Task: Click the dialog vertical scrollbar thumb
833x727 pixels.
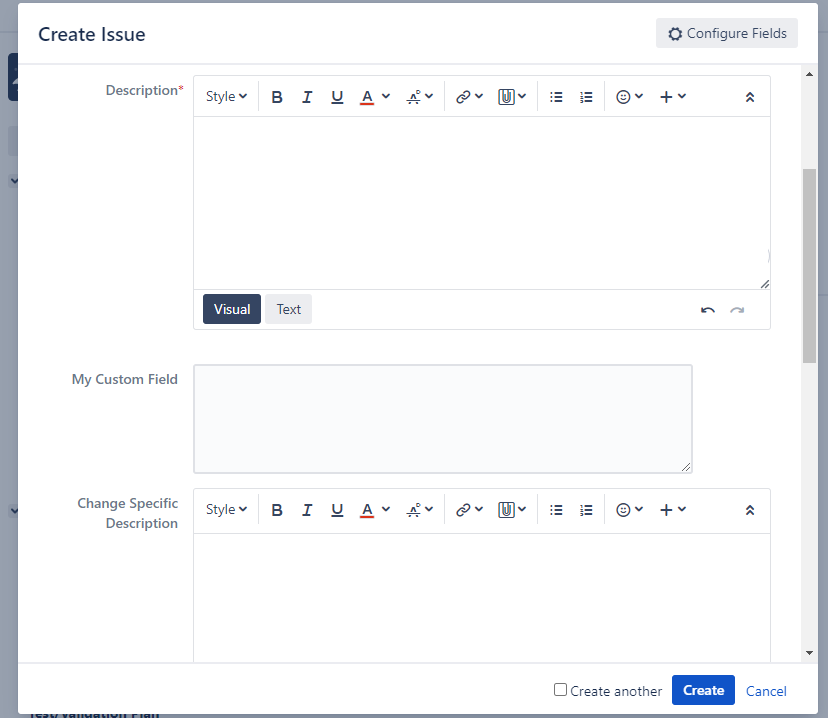Action: (810, 268)
